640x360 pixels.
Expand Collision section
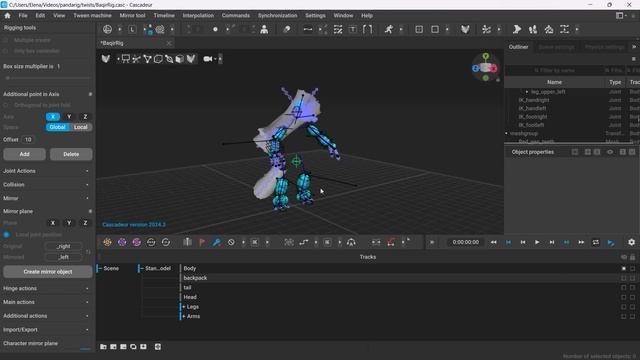[46, 185]
